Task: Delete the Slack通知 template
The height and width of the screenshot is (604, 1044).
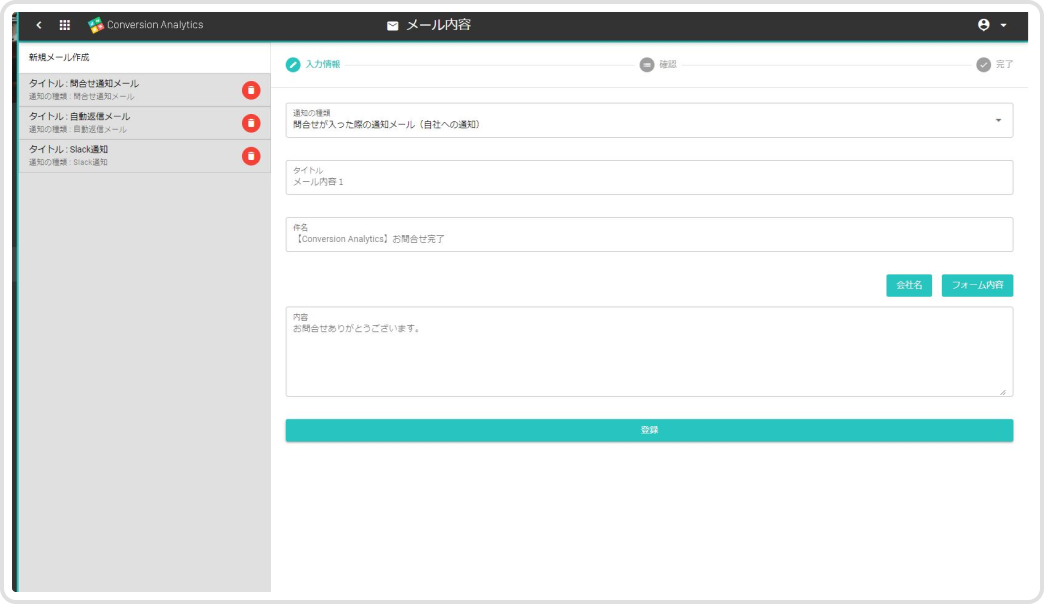Action: pyautogui.click(x=251, y=156)
